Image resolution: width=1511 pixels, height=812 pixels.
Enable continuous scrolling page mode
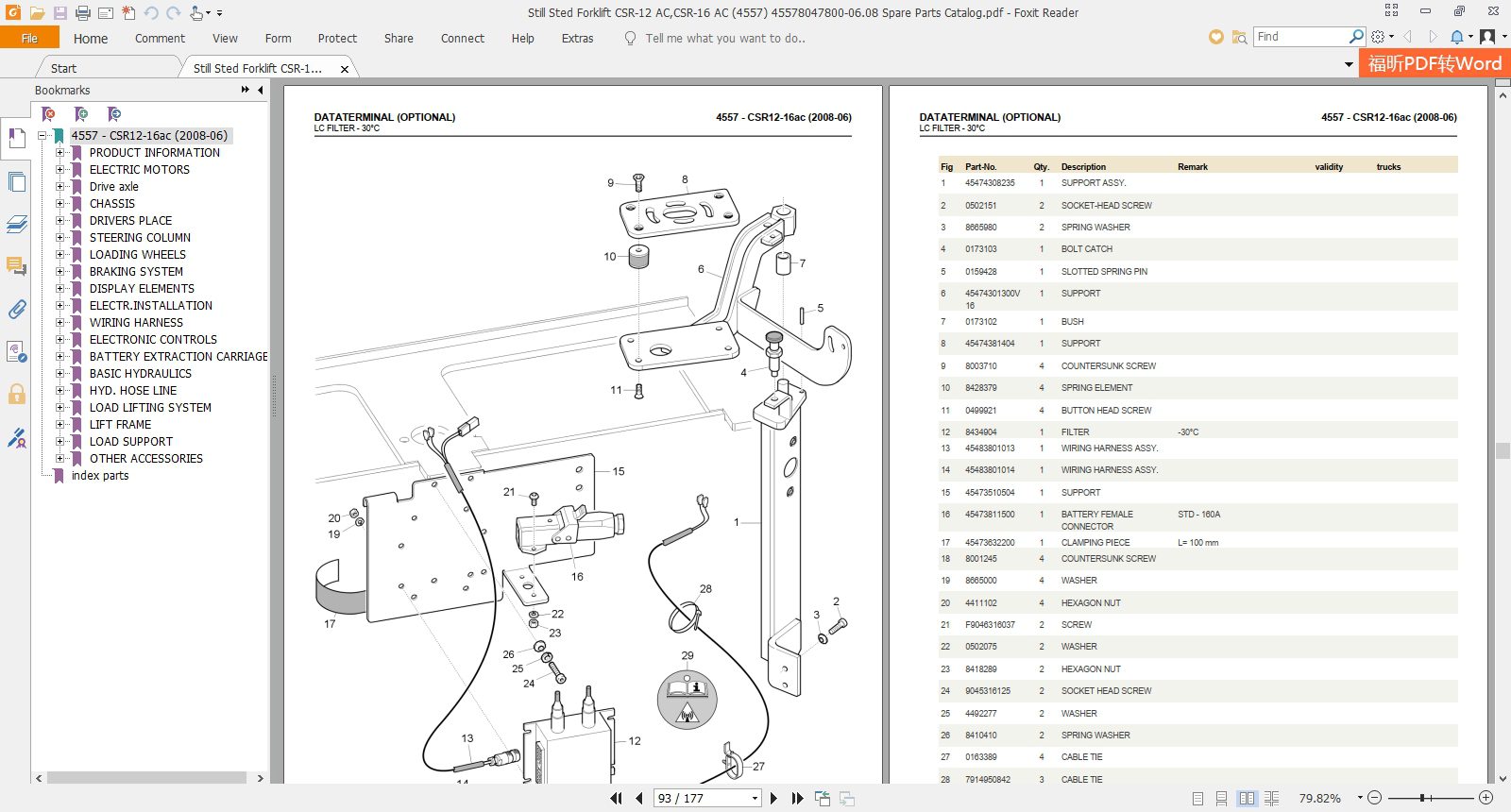tap(1222, 799)
